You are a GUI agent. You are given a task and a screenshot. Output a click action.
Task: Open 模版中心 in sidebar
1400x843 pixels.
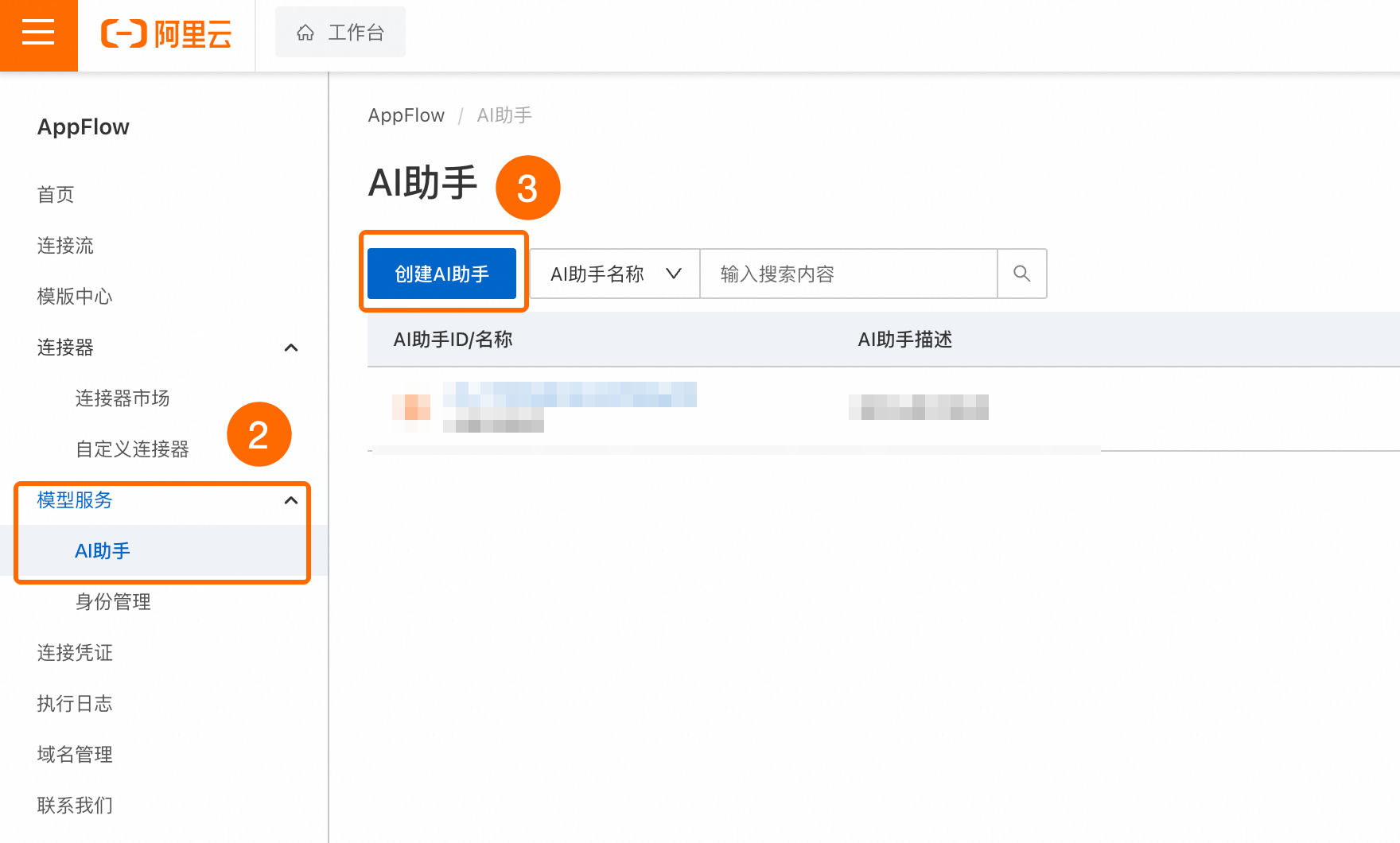click(x=75, y=297)
